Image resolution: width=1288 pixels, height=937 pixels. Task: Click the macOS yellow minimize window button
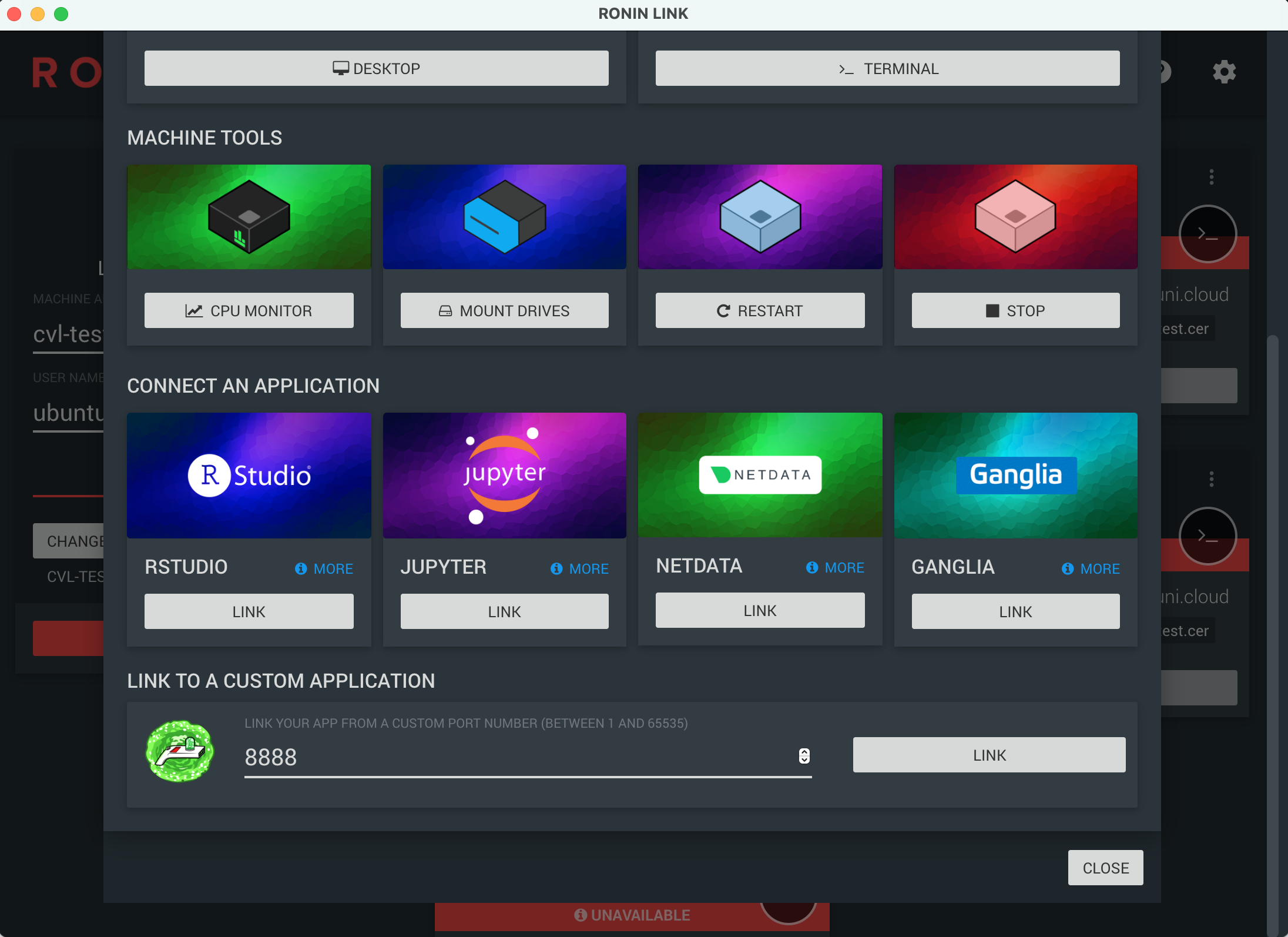[38, 14]
